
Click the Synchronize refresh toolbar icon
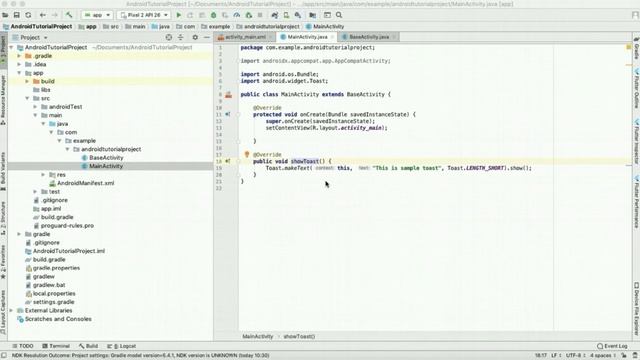[x=28, y=15]
